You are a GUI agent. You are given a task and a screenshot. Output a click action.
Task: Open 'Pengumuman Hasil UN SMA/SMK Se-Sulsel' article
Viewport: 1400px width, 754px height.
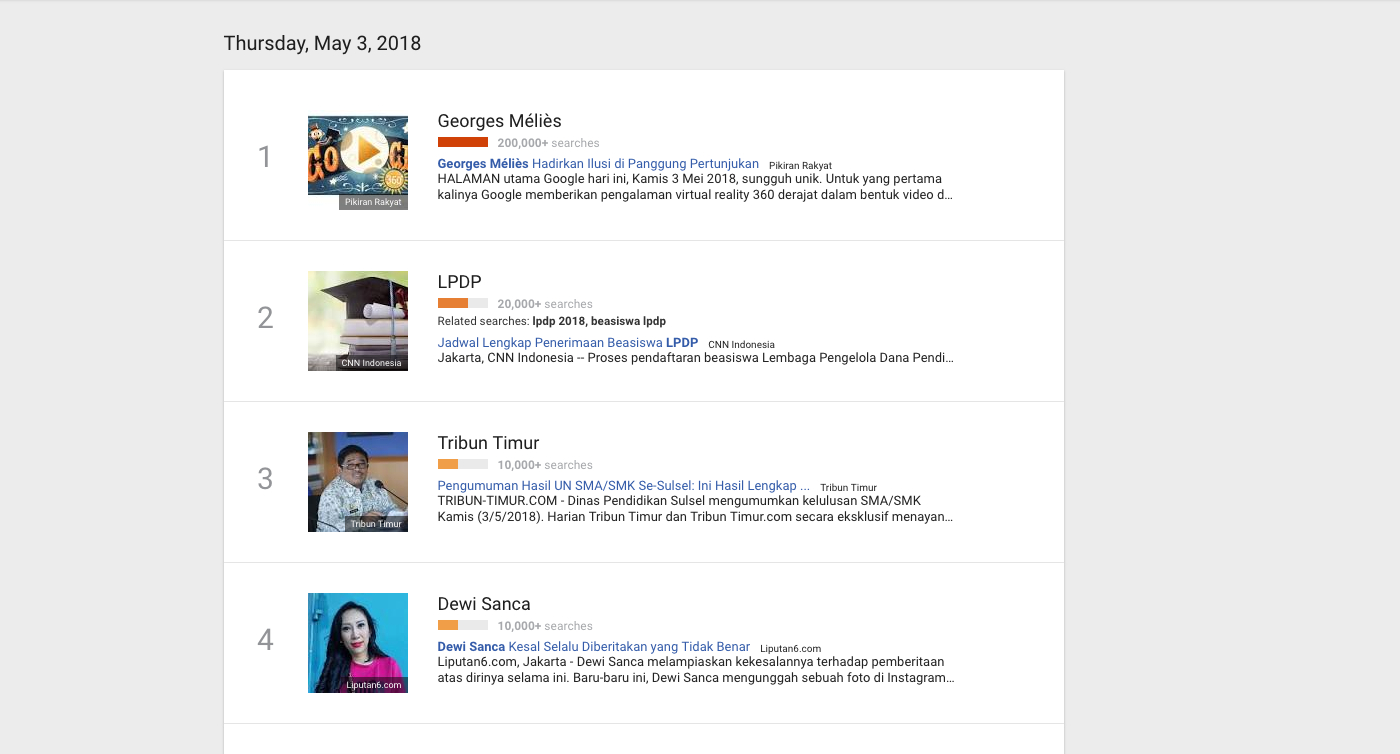pos(623,486)
